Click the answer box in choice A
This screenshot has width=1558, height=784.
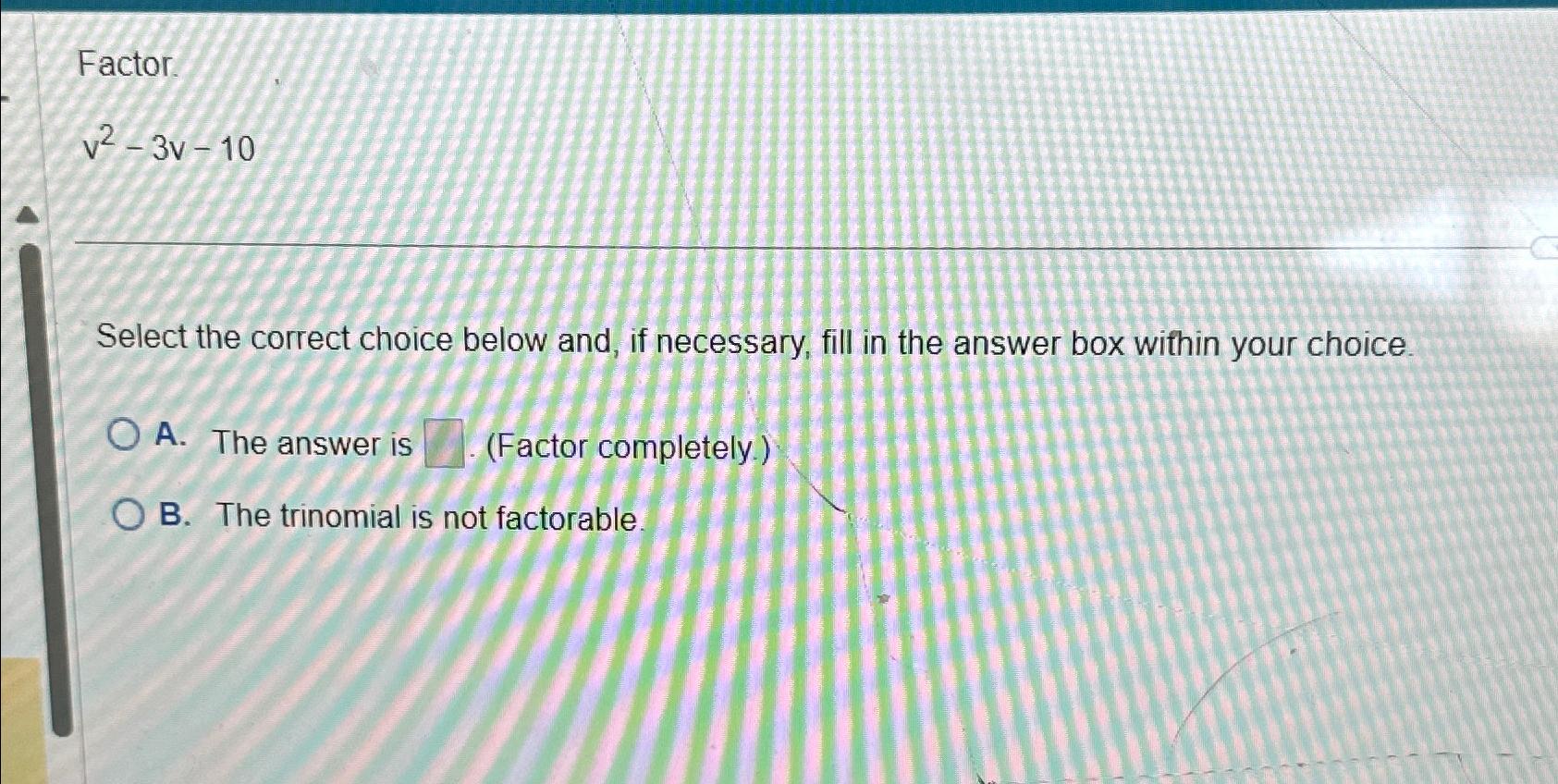point(444,444)
